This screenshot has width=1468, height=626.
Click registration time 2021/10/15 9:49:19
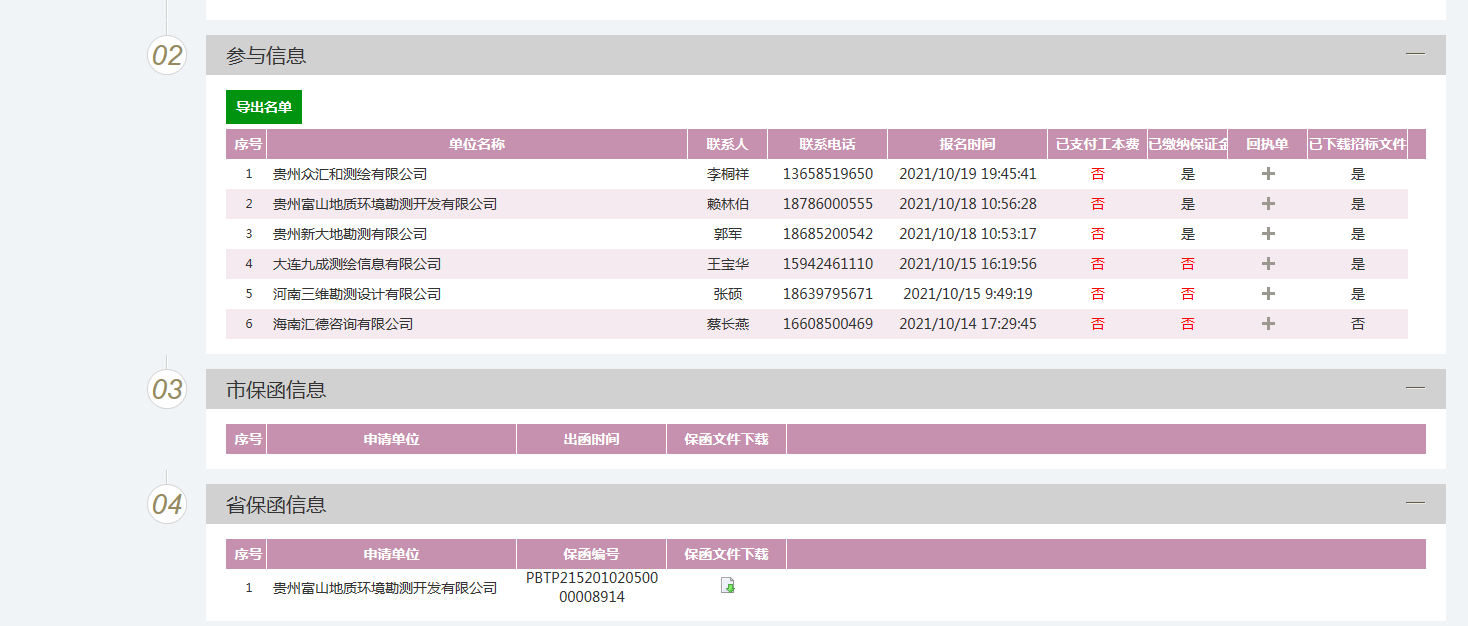[x=968, y=294]
